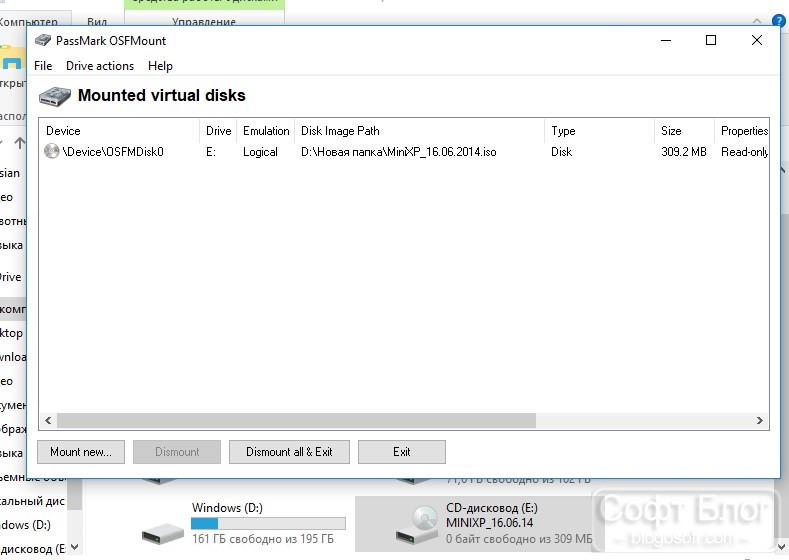The image size is (789, 560).
Task: Select dows (D:) item in Explorer sidebar
Action: click(x=25, y=525)
